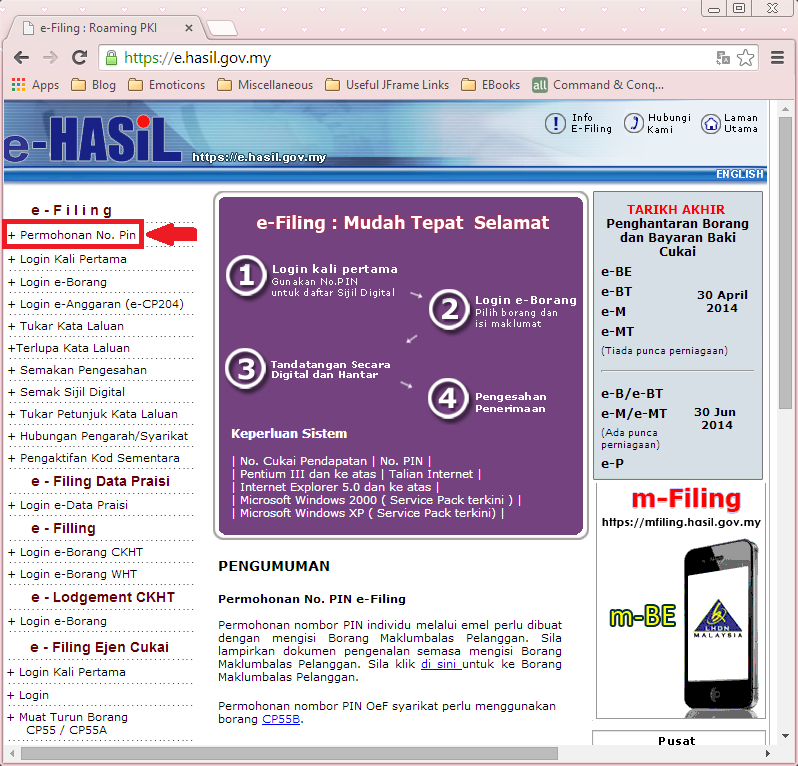The width and height of the screenshot is (798, 766).
Task: Go to Laman Utama home icon
Action: click(710, 123)
